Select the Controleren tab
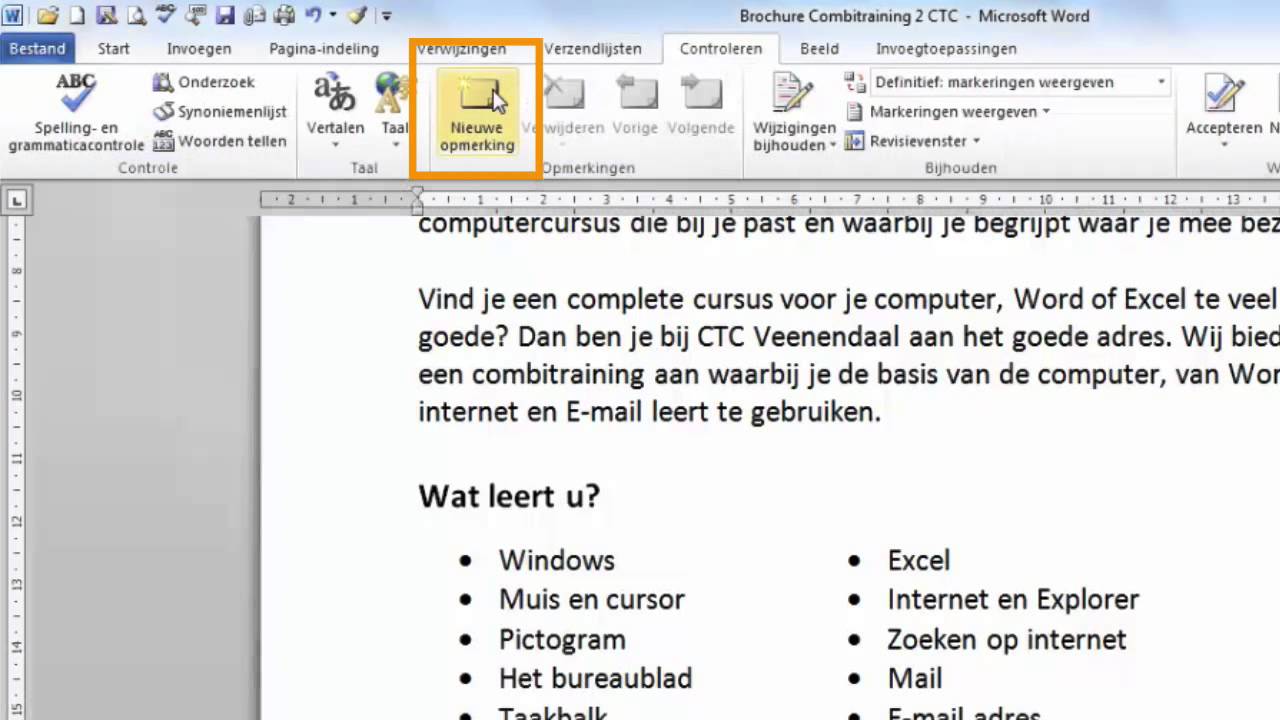Image resolution: width=1280 pixels, height=720 pixels. pyautogui.click(x=721, y=48)
